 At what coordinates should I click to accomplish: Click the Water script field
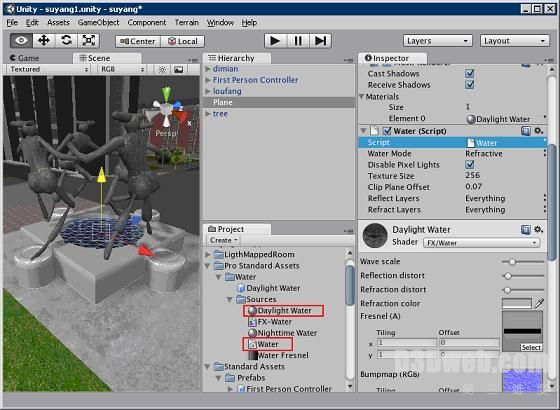pos(506,142)
